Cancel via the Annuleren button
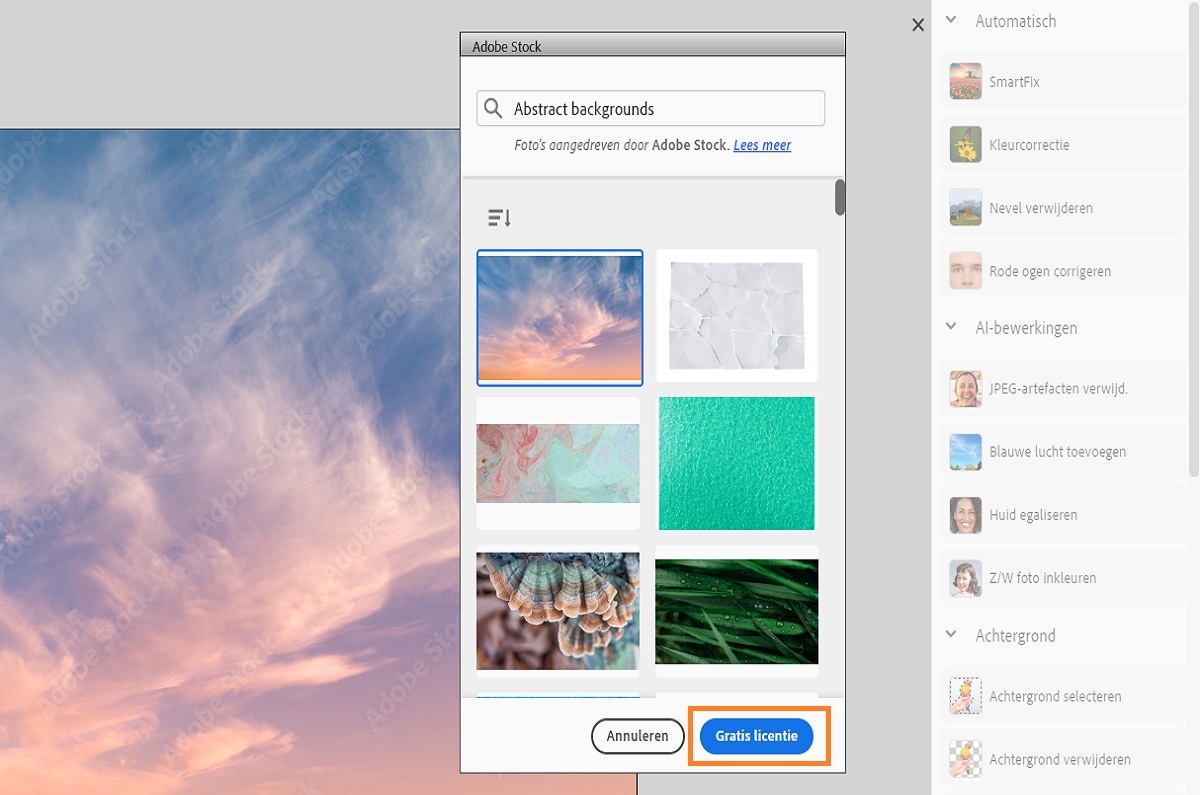 click(637, 735)
